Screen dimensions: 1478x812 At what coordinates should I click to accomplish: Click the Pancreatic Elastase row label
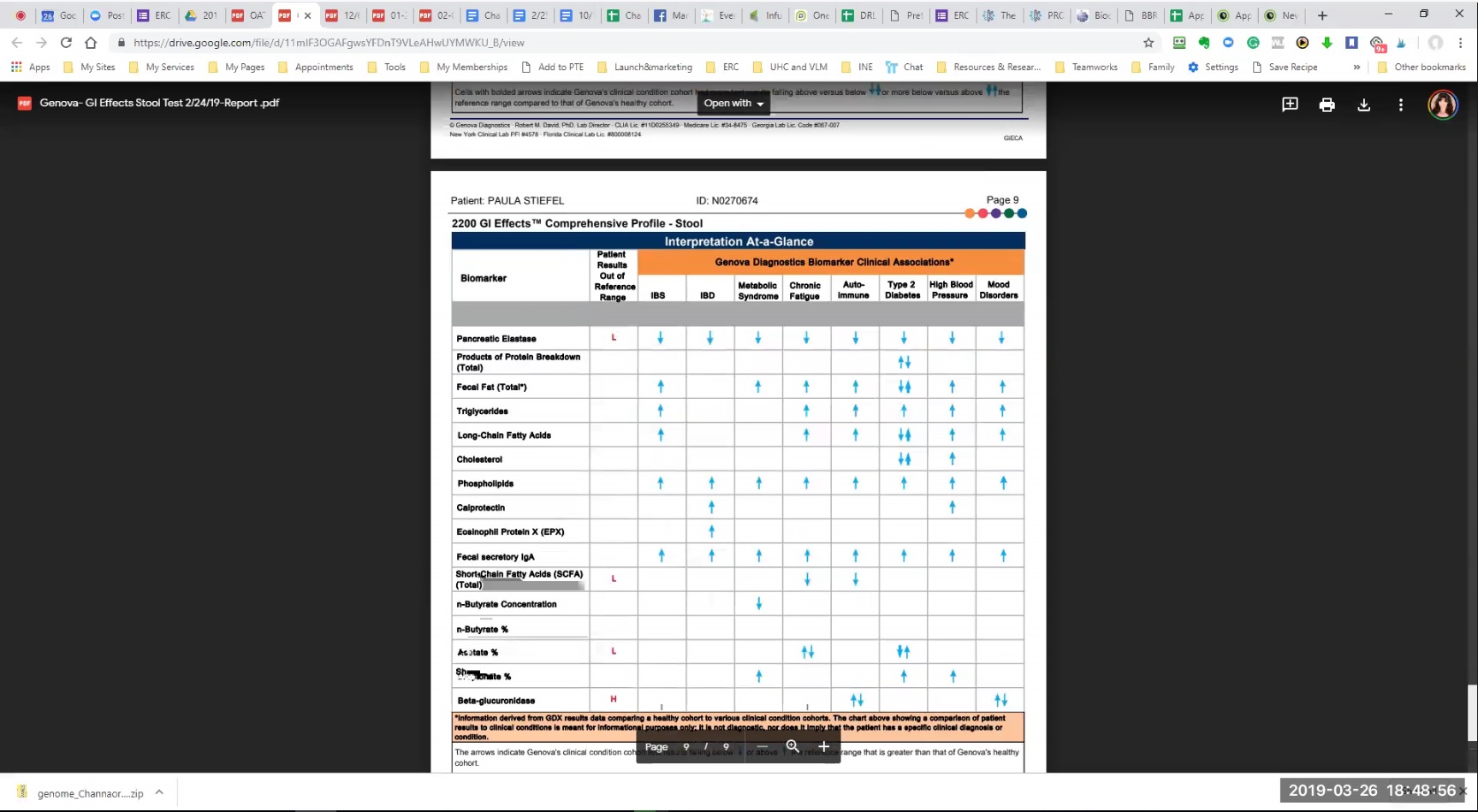pos(496,339)
